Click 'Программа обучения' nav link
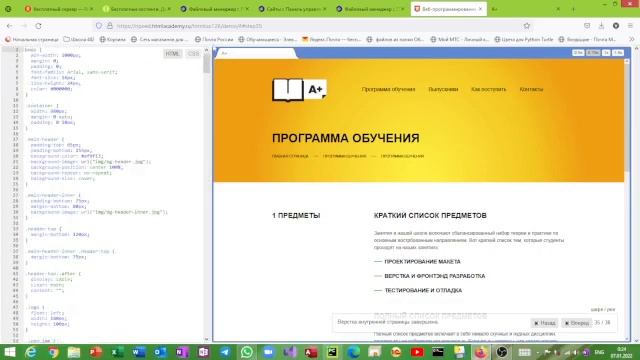The height and width of the screenshot is (360, 640). click(388, 89)
